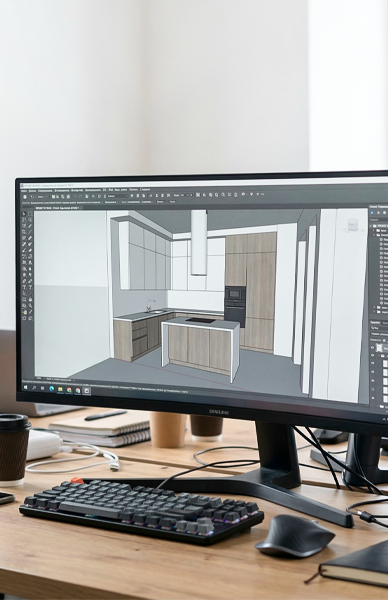Open the Windows Start menu
The width and height of the screenshot is (388, 600).
[x=26, y=388]
